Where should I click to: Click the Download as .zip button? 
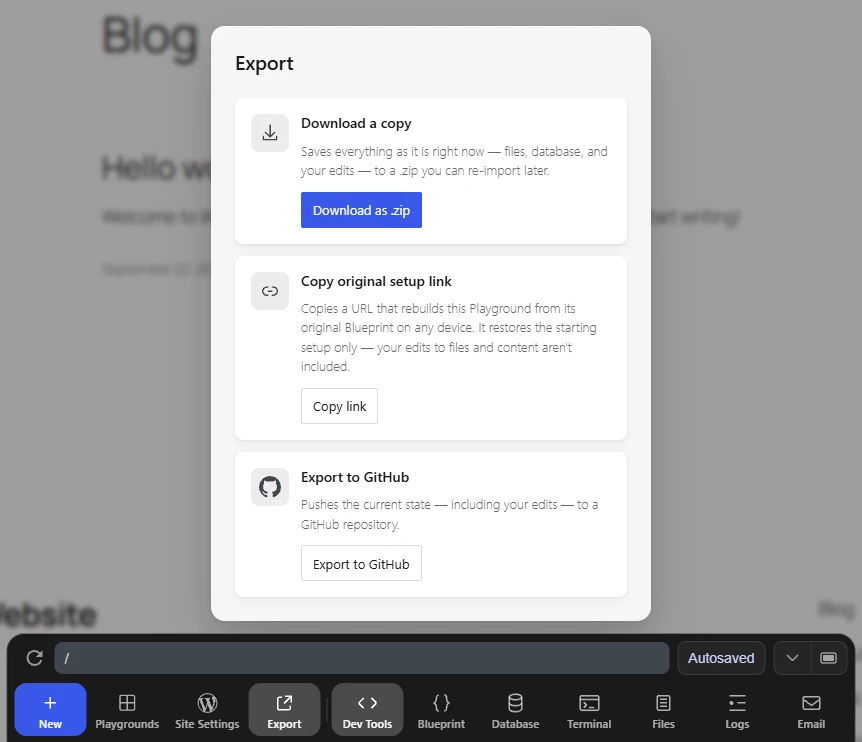click(x=361, y=210)
